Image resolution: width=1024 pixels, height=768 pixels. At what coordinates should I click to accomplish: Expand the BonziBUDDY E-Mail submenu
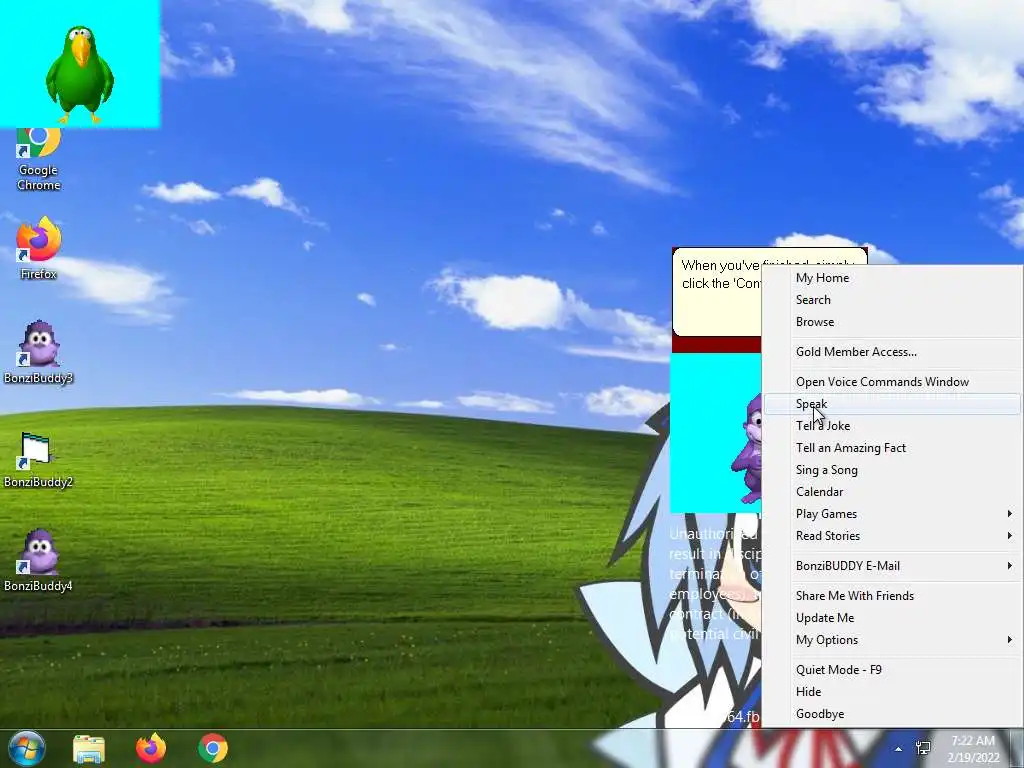891,566
